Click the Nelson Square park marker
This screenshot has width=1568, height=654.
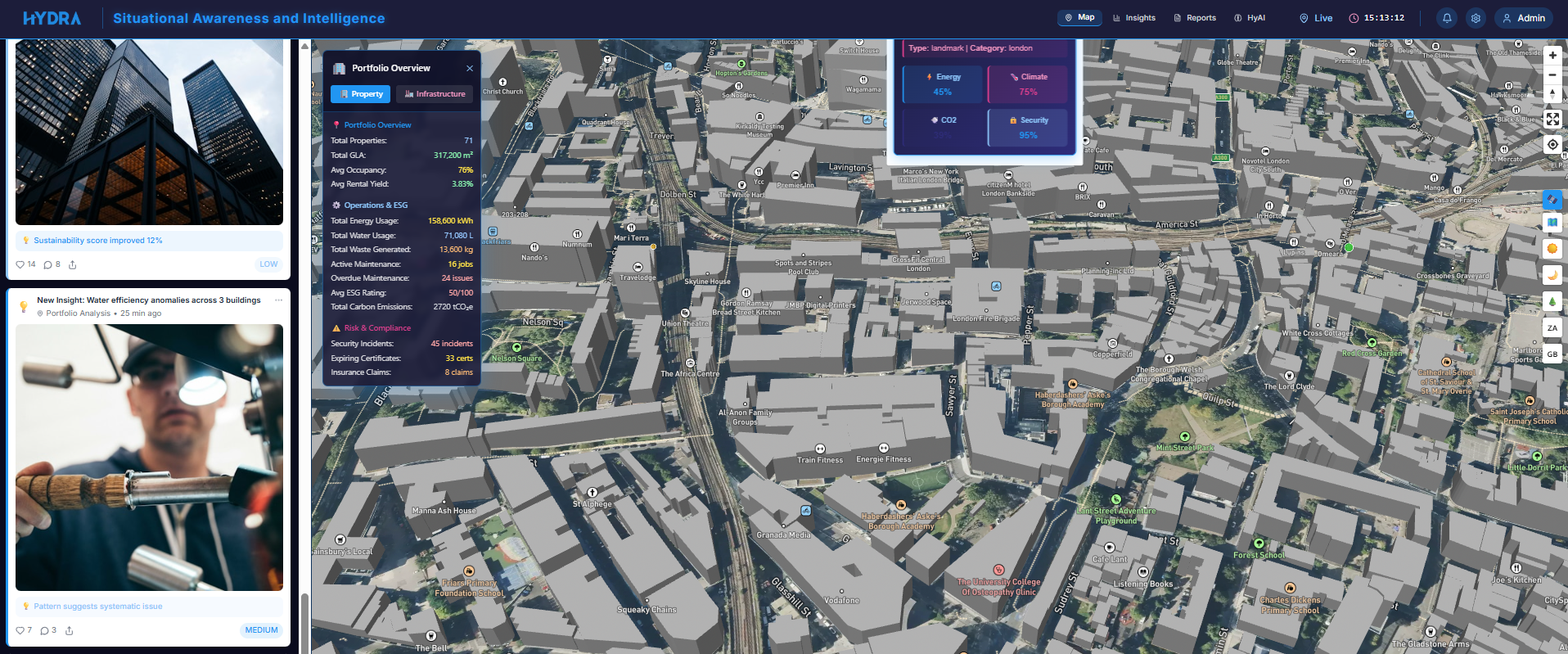coord(516,347)
